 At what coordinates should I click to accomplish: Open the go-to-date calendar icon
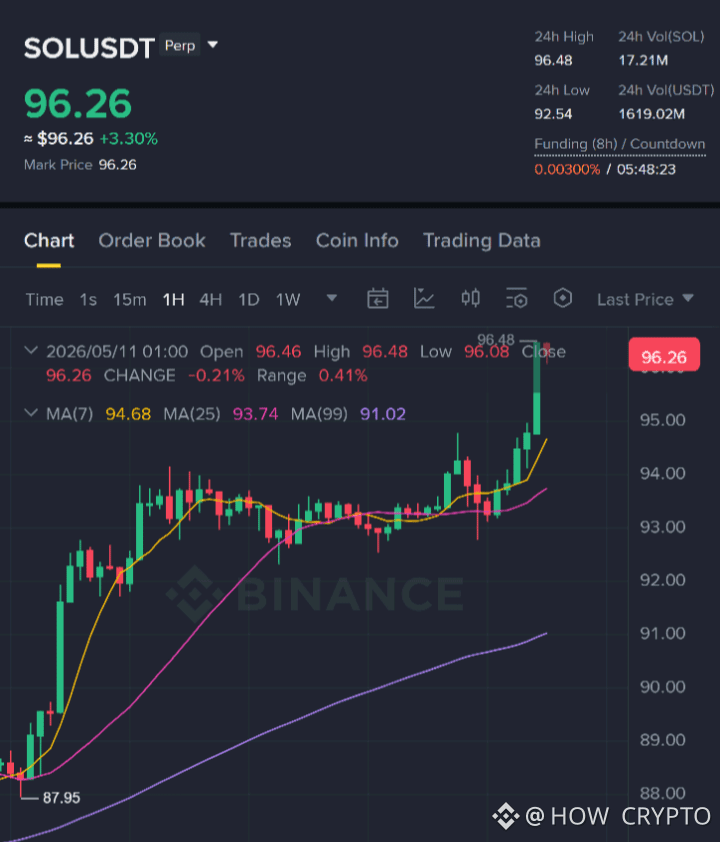tap(377, 299)
